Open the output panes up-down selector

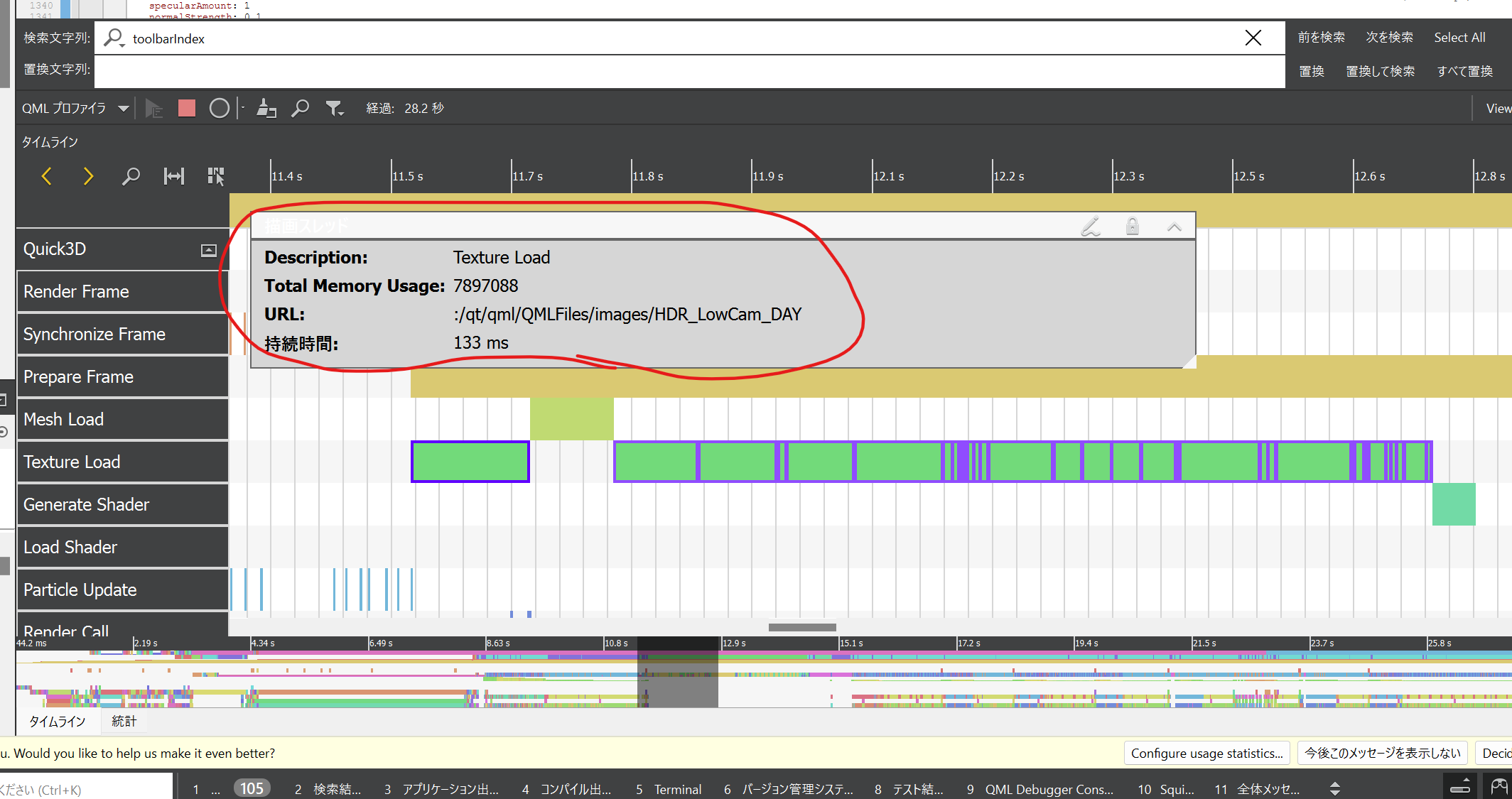tap(1335, 788)
